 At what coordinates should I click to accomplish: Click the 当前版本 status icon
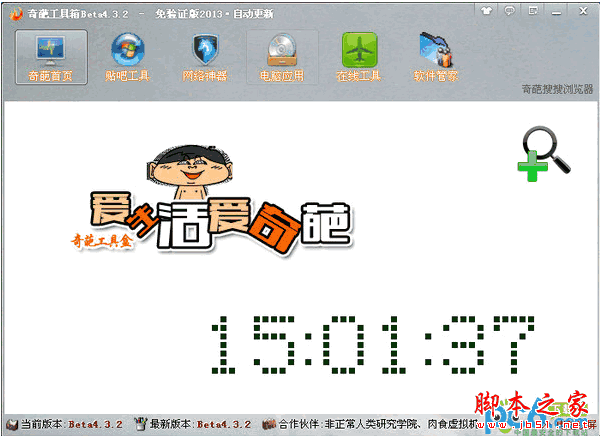point(12,424)
